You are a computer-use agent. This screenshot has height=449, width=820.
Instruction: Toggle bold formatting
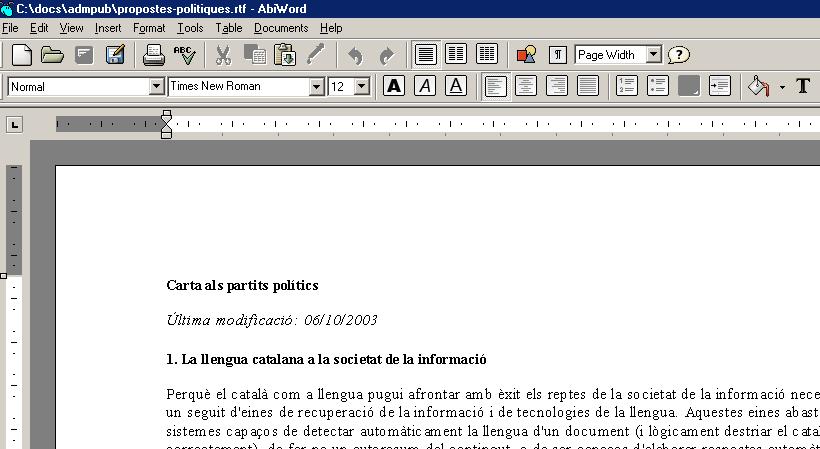(x=394, y=86)
